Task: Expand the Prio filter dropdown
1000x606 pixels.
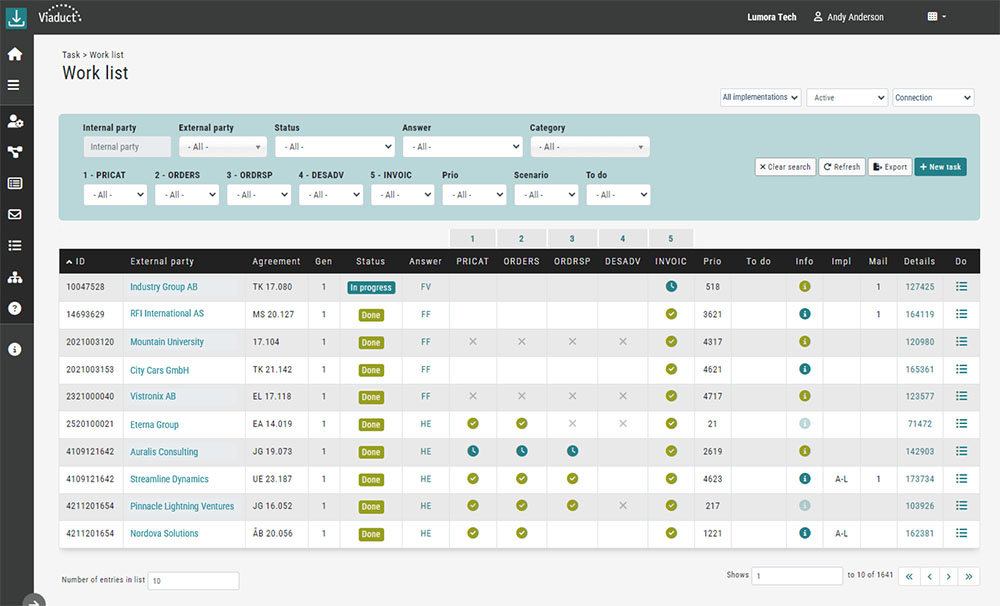Action: click(x=474, y=195)
